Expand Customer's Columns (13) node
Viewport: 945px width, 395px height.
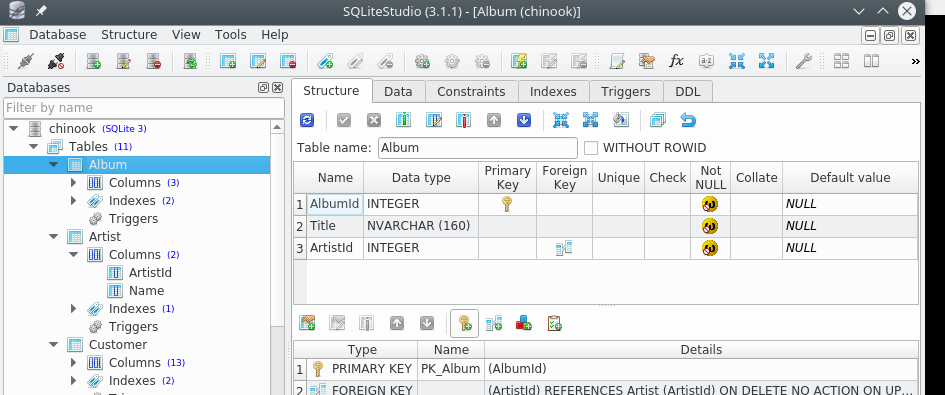pos(74,362)
